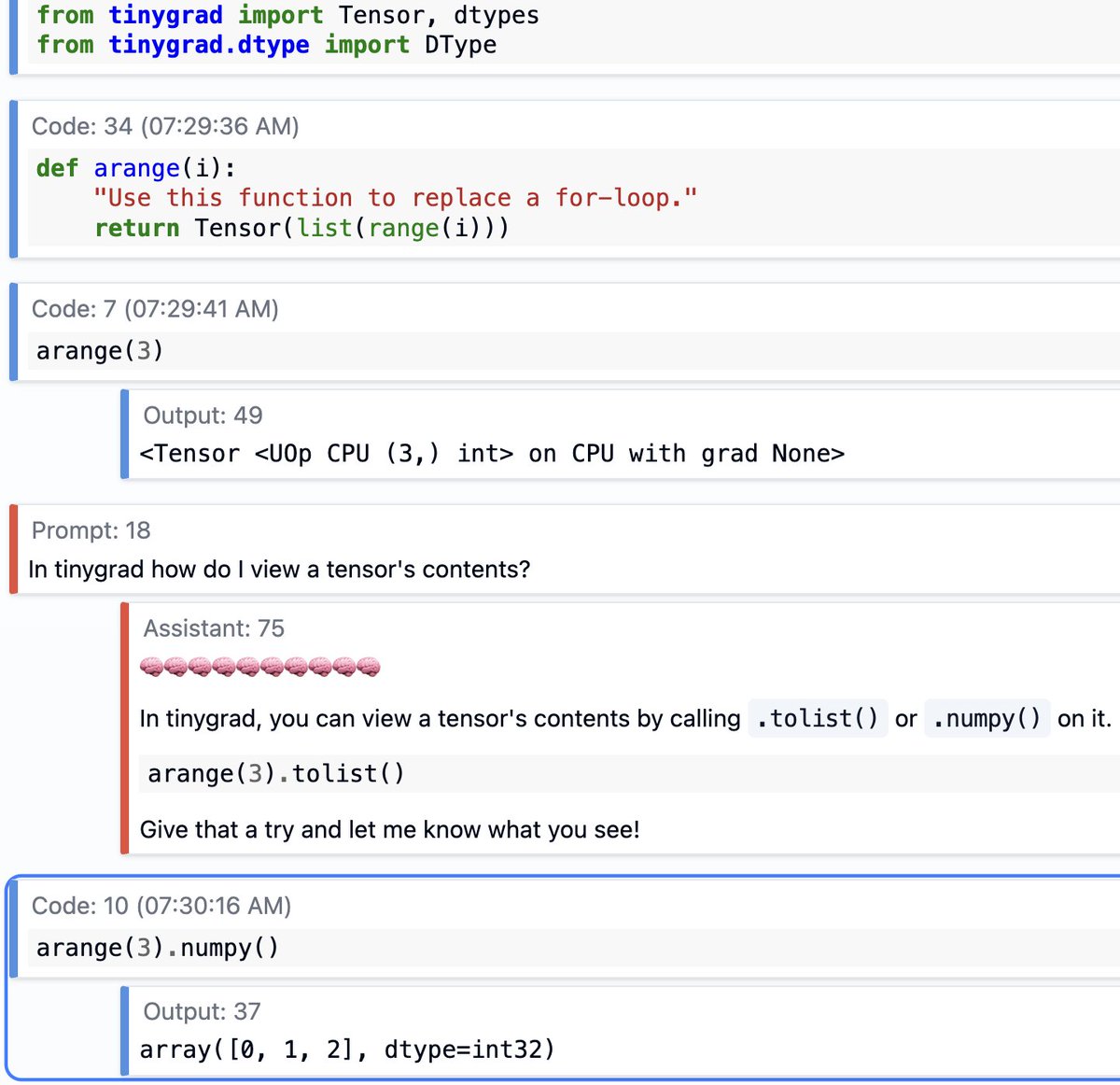
Task: Click the arange(3).tolist() code block
Action: tap(276, 774)
